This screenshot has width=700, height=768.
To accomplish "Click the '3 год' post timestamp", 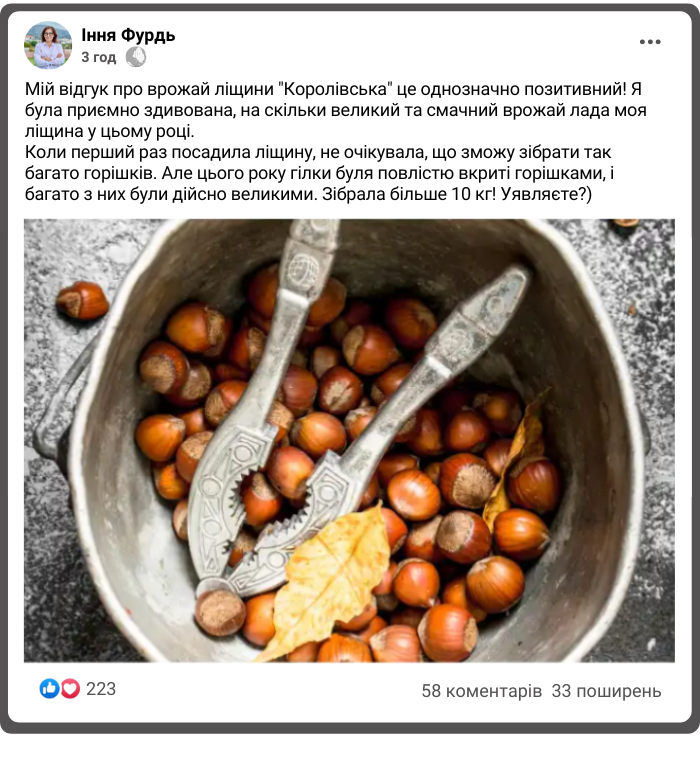I will pos(98,57).
